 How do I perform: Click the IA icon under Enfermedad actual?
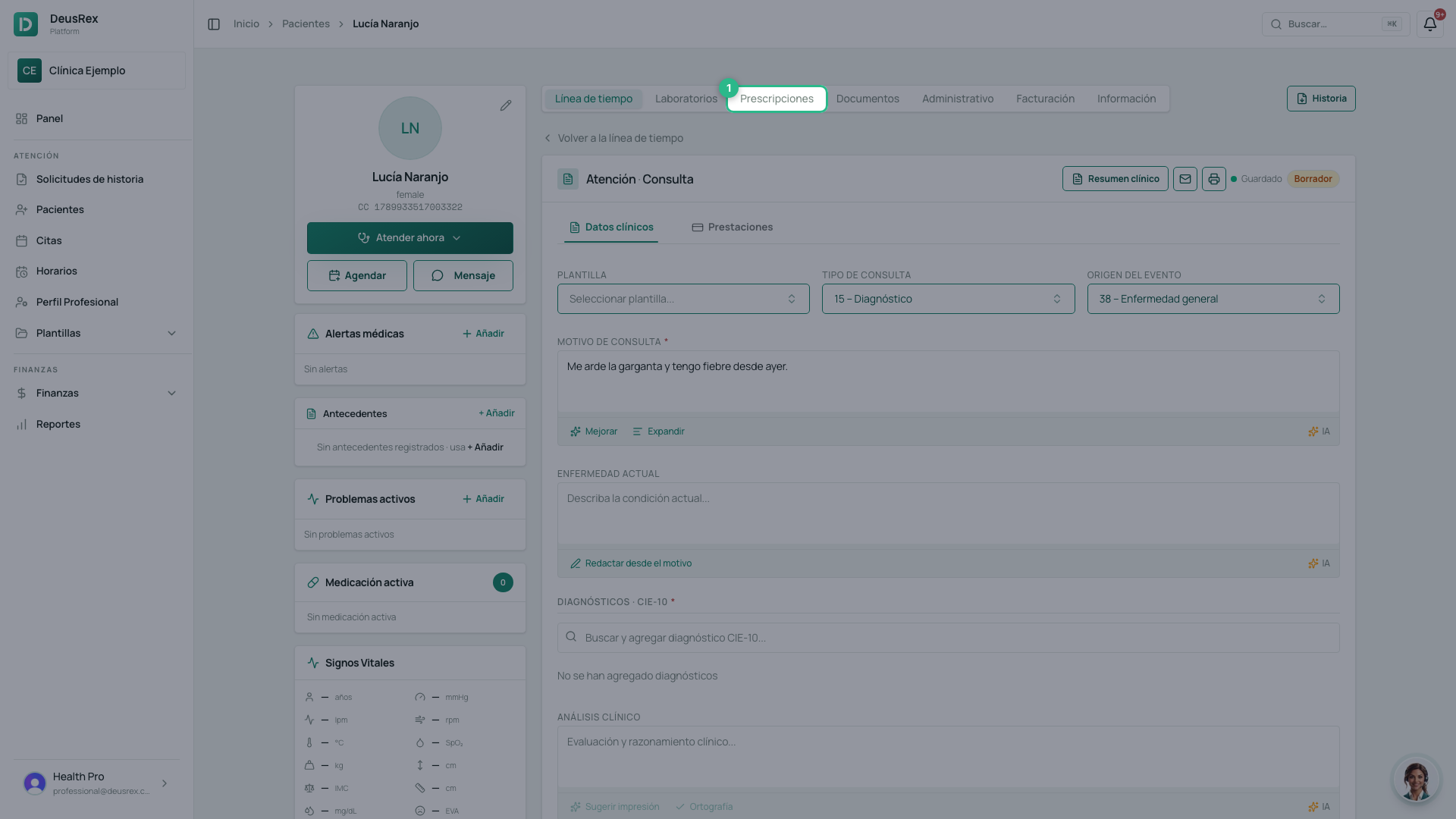click(x=1319, y=563)
